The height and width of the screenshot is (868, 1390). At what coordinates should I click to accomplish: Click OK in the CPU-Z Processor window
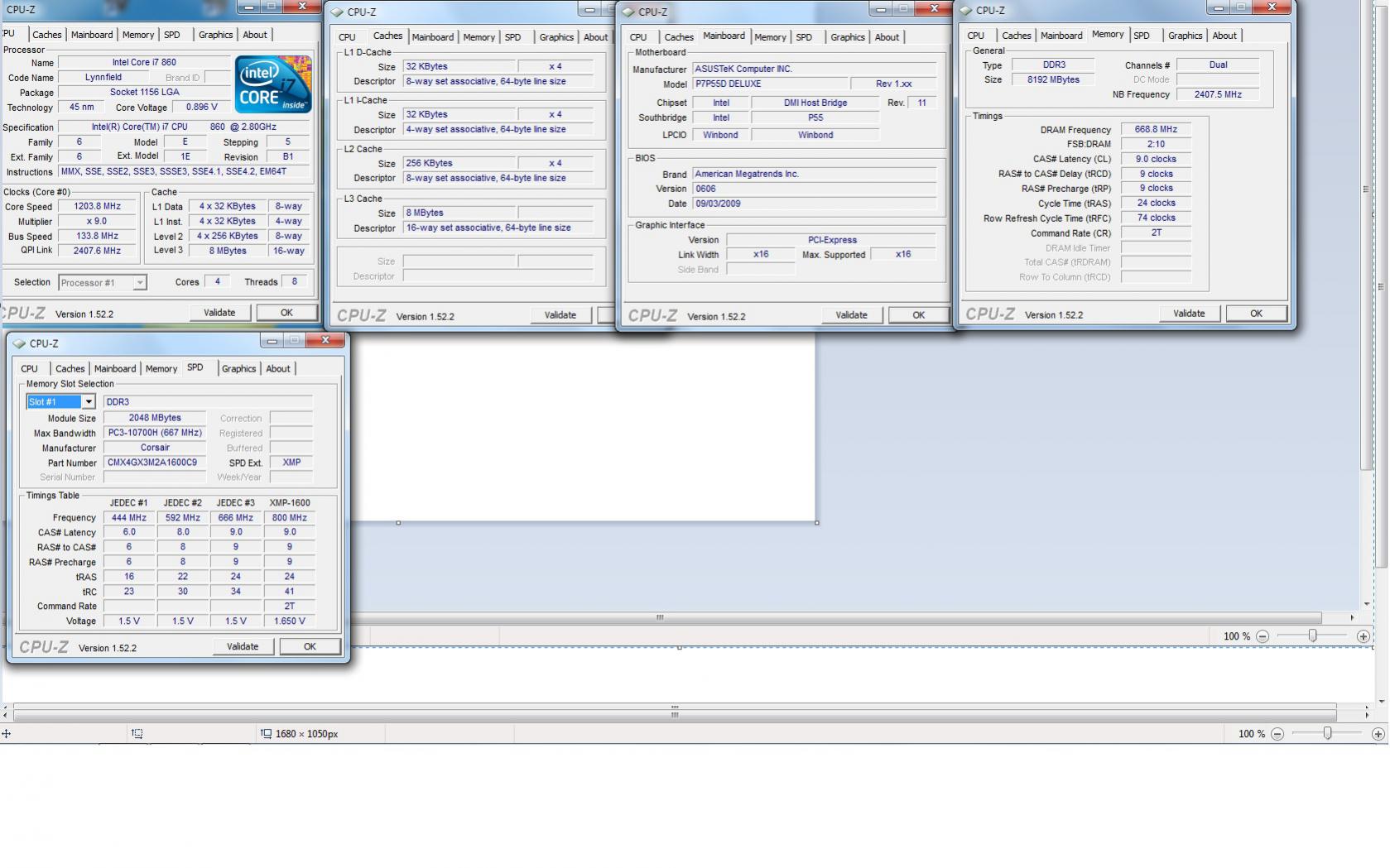click(286, 313)
